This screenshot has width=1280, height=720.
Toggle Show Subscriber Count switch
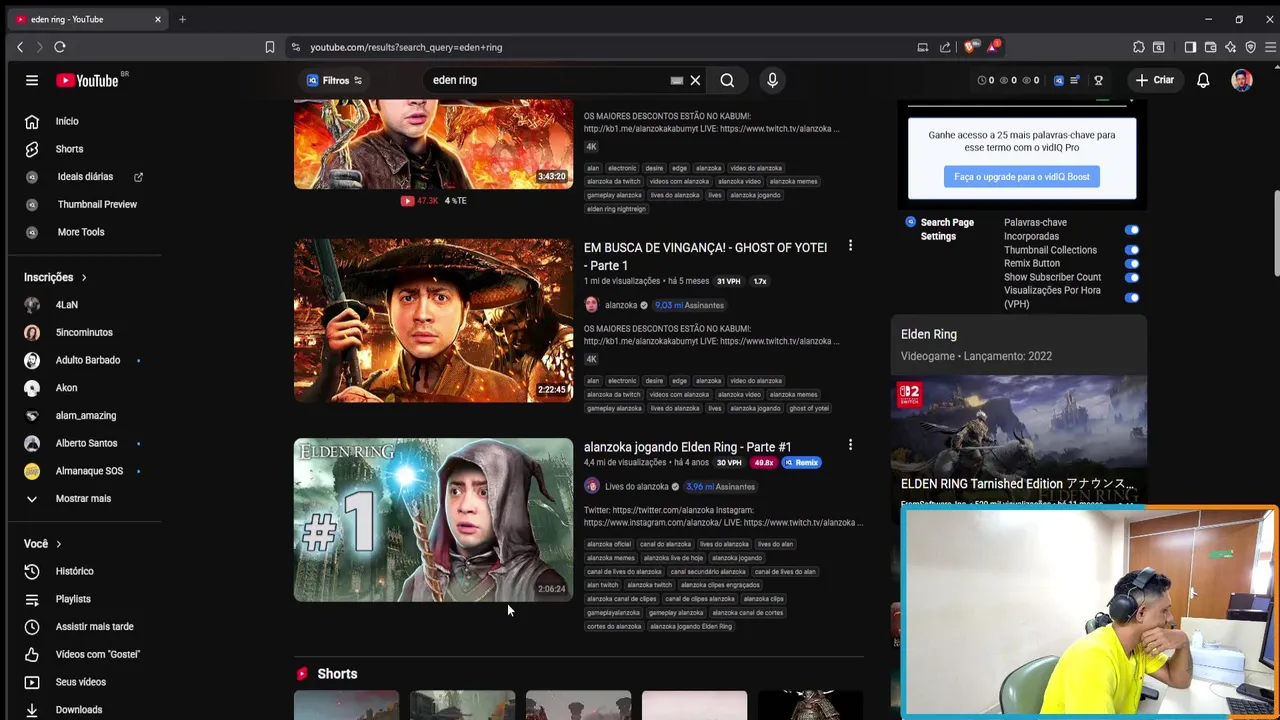point(1132,277)
